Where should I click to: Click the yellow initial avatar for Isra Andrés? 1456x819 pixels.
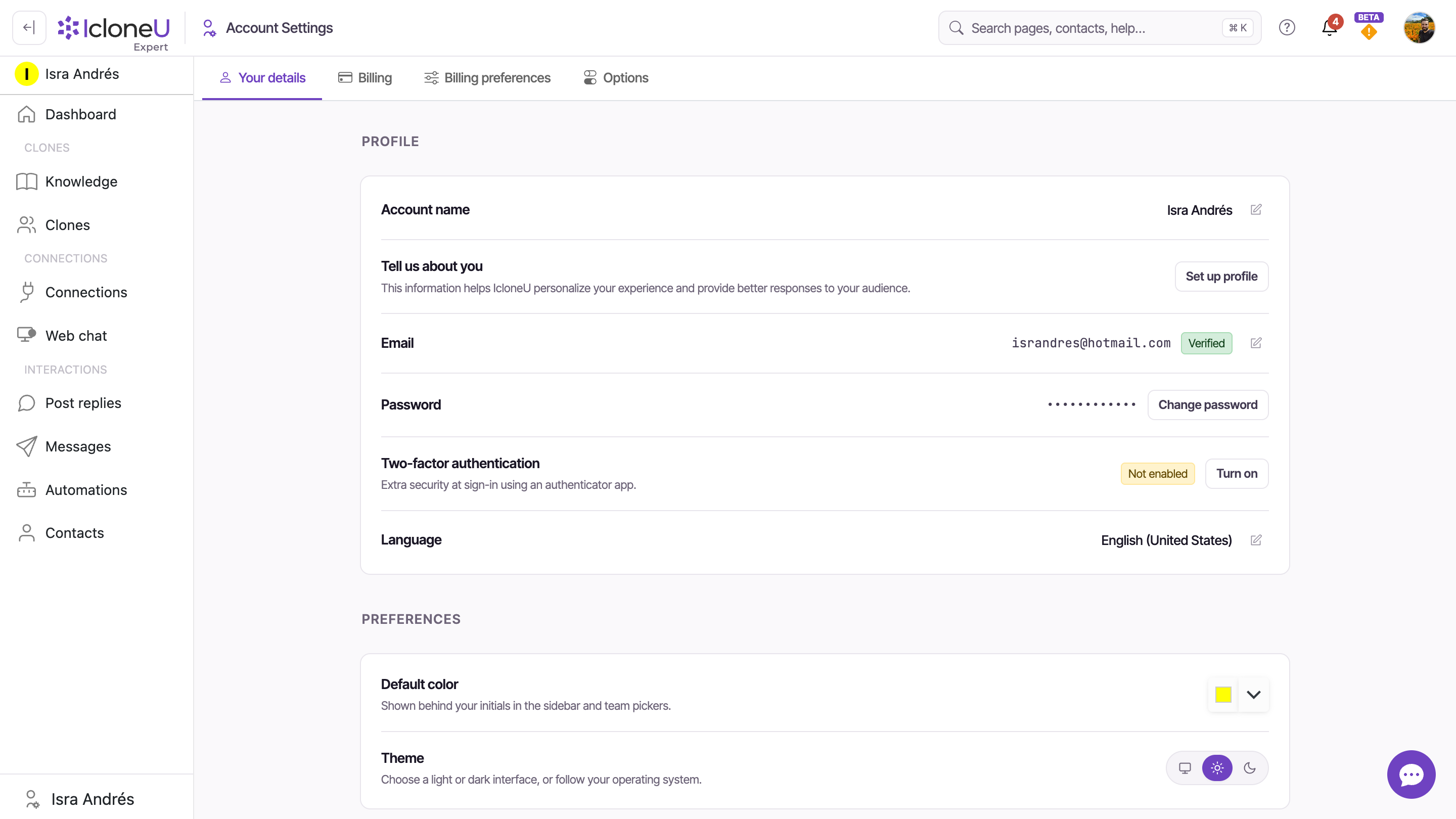pyautogui.click(x=27, y=74)
